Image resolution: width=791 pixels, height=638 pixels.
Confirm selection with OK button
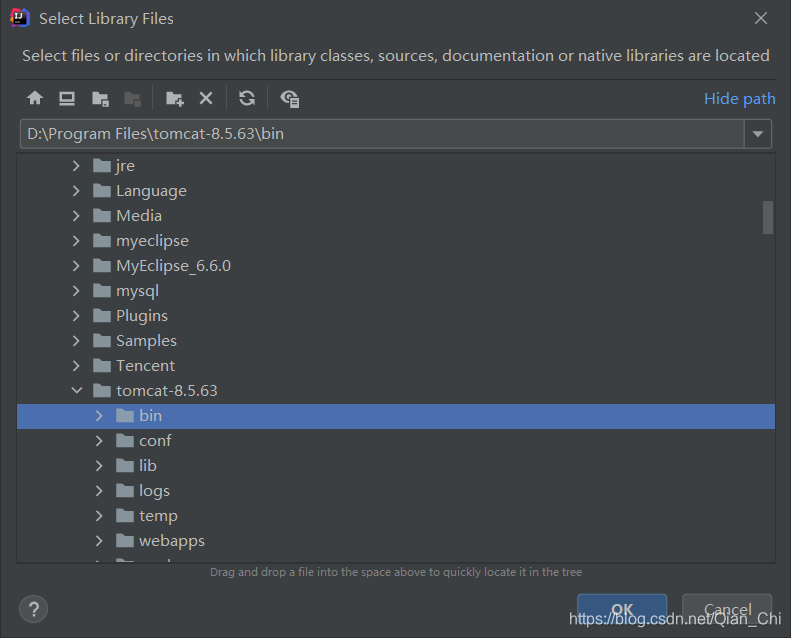click(622, 609)
